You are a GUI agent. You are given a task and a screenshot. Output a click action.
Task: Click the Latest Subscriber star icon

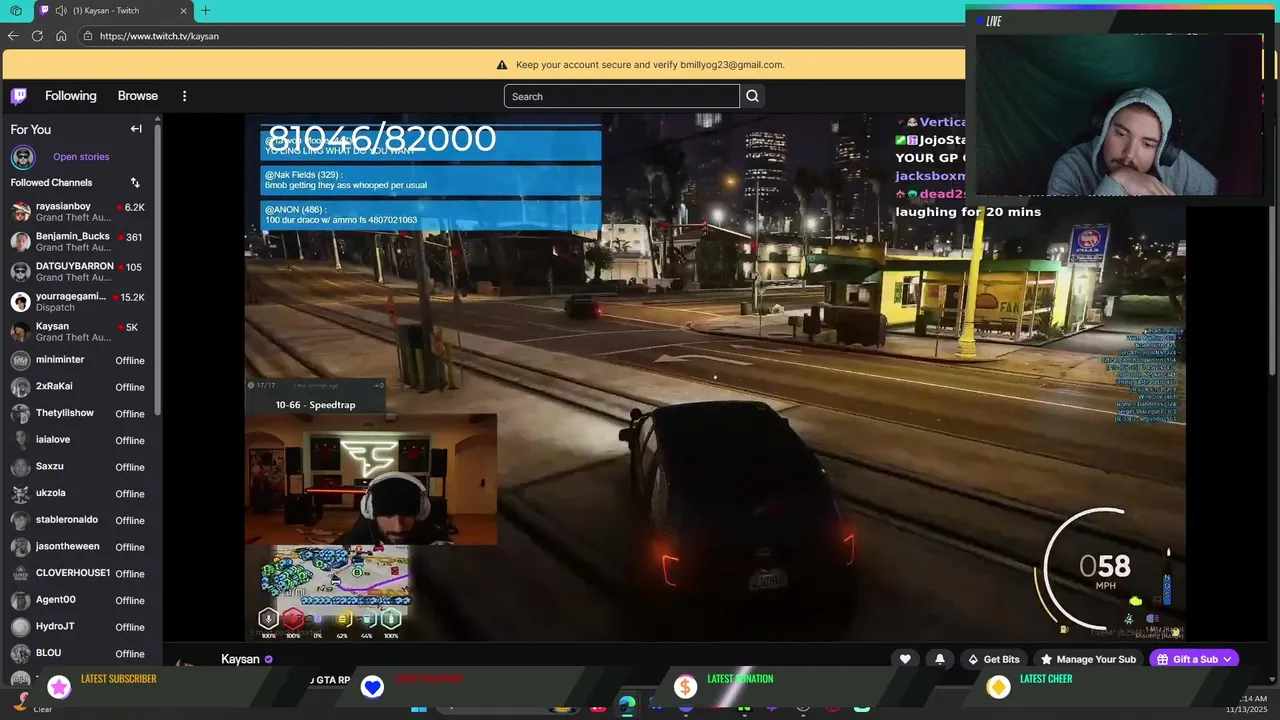tap(59, 686)
